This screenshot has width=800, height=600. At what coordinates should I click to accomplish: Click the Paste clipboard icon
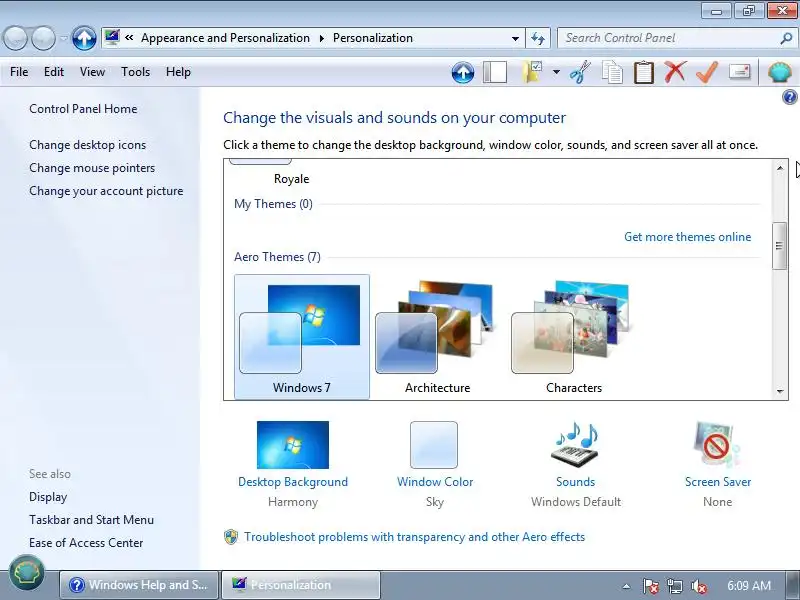643,72
